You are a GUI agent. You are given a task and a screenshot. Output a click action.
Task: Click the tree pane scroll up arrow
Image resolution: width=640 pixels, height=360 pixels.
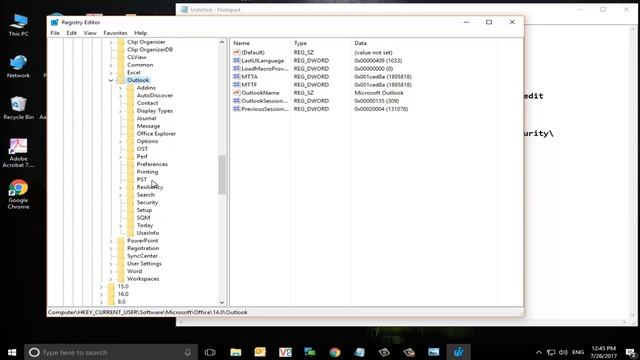click(x=222, y=42)
